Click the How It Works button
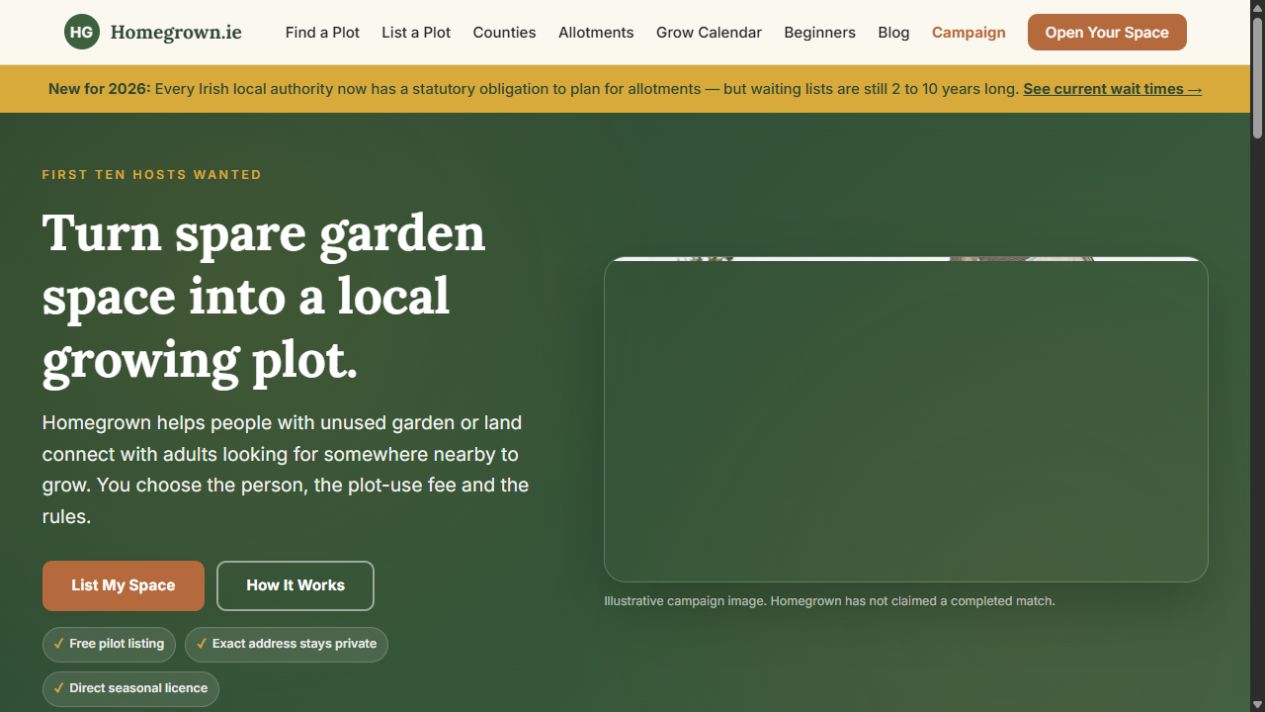1265x712 pixels. tap(295, 586)
